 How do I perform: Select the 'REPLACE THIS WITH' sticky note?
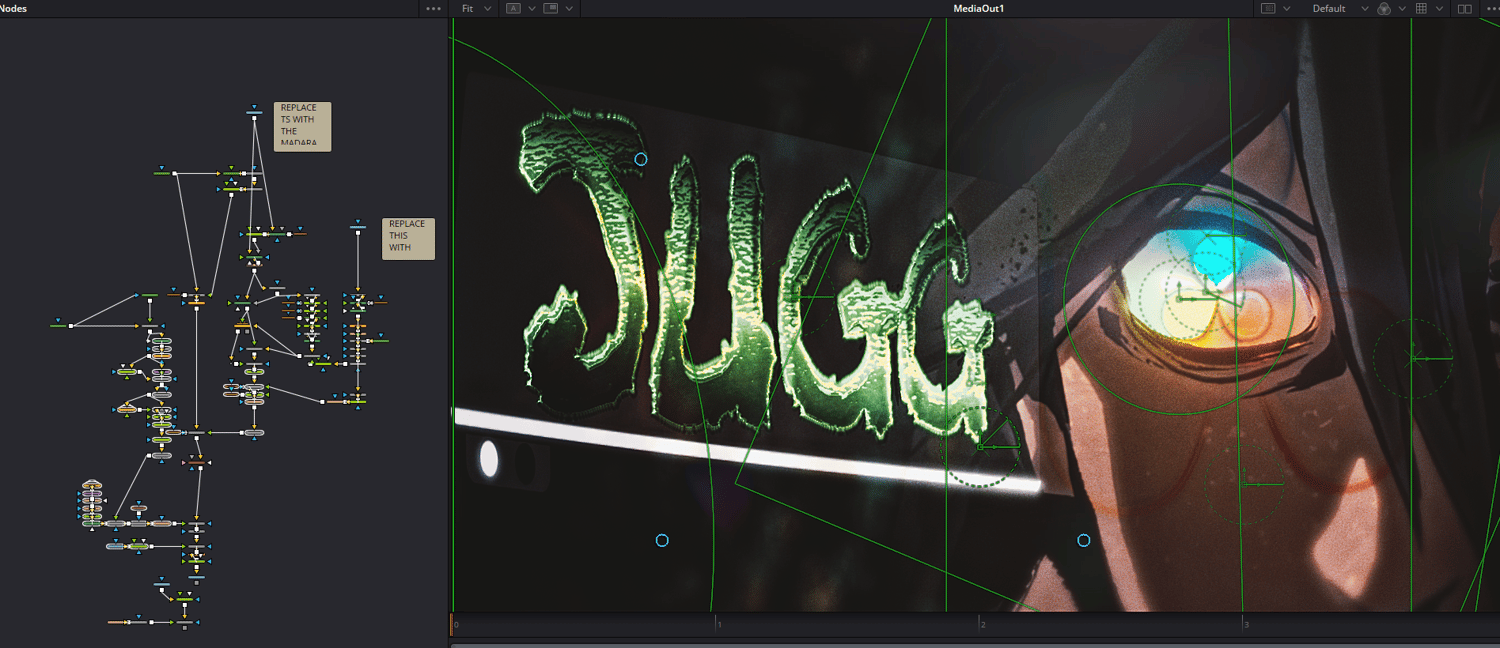click(x=408, y=239)
